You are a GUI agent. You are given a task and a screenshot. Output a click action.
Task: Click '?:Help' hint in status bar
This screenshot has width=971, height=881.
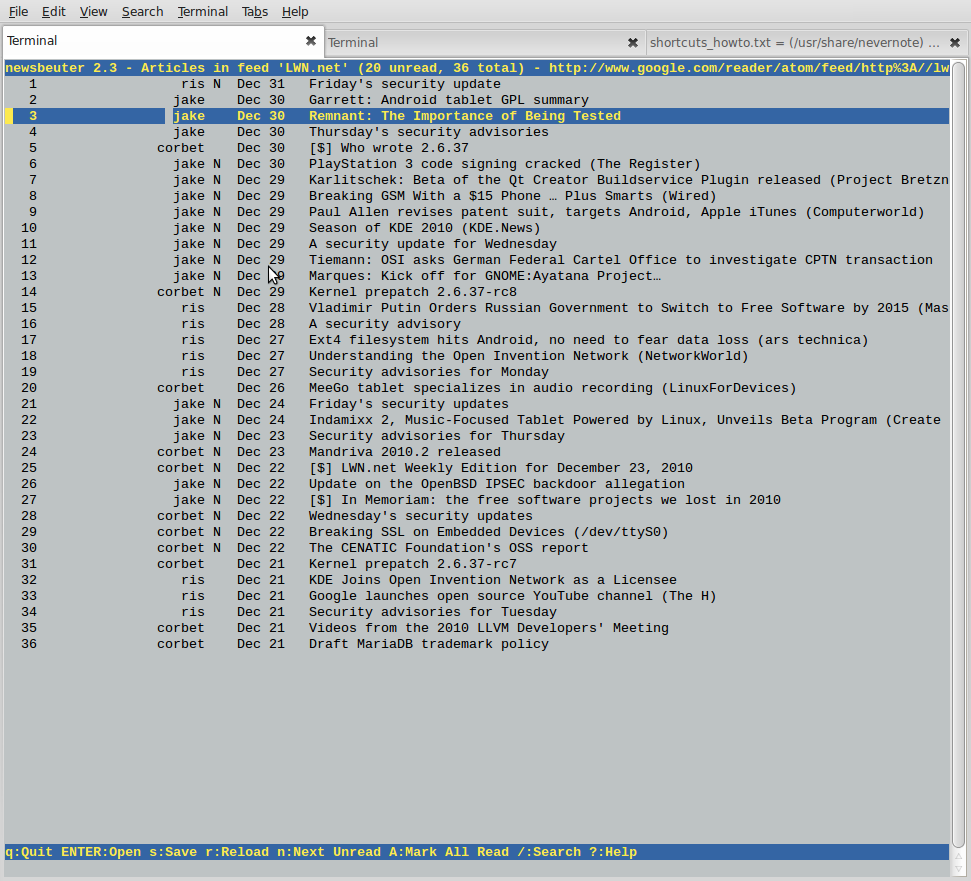point(612,853)
